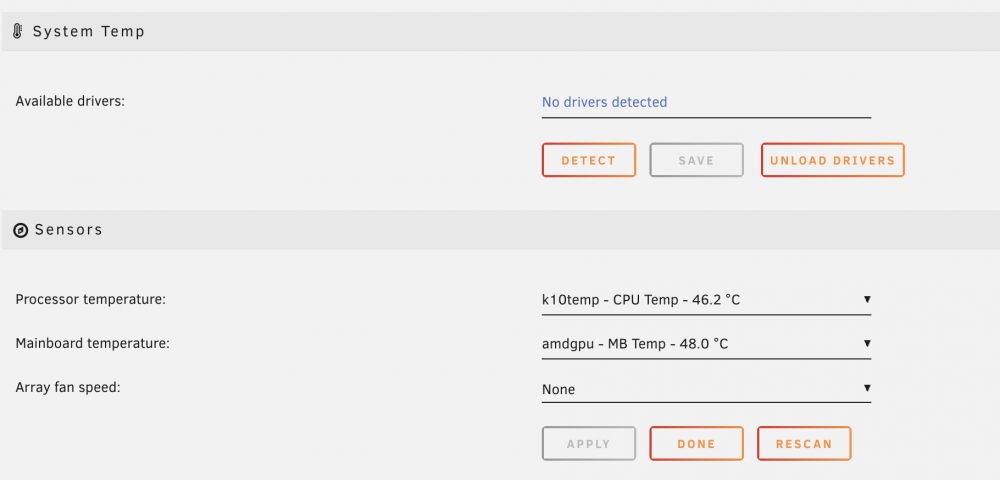Click the No drivers detected field

(x=706, y=103)
